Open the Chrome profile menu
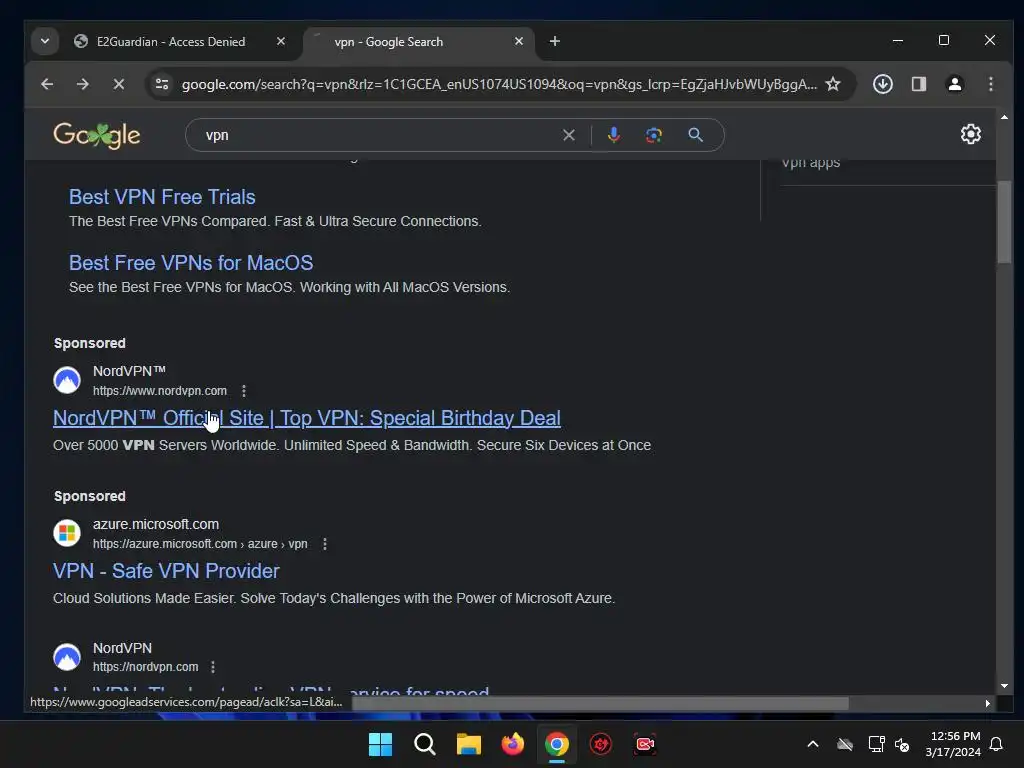Viewport: 1024px width, 768px height. pyautogui.click(x=955, y=84)
